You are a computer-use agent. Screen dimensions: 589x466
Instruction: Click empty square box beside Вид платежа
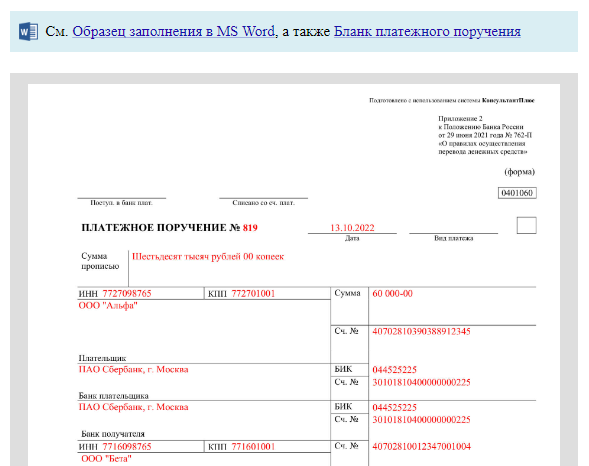(x=526, y=225)
